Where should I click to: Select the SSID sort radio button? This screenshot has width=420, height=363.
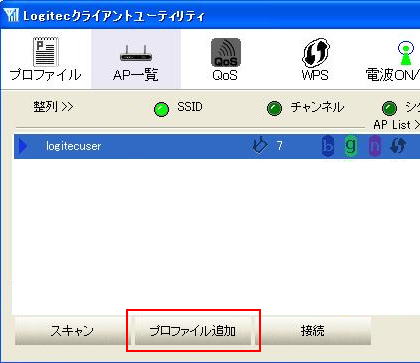click(161, 109)
